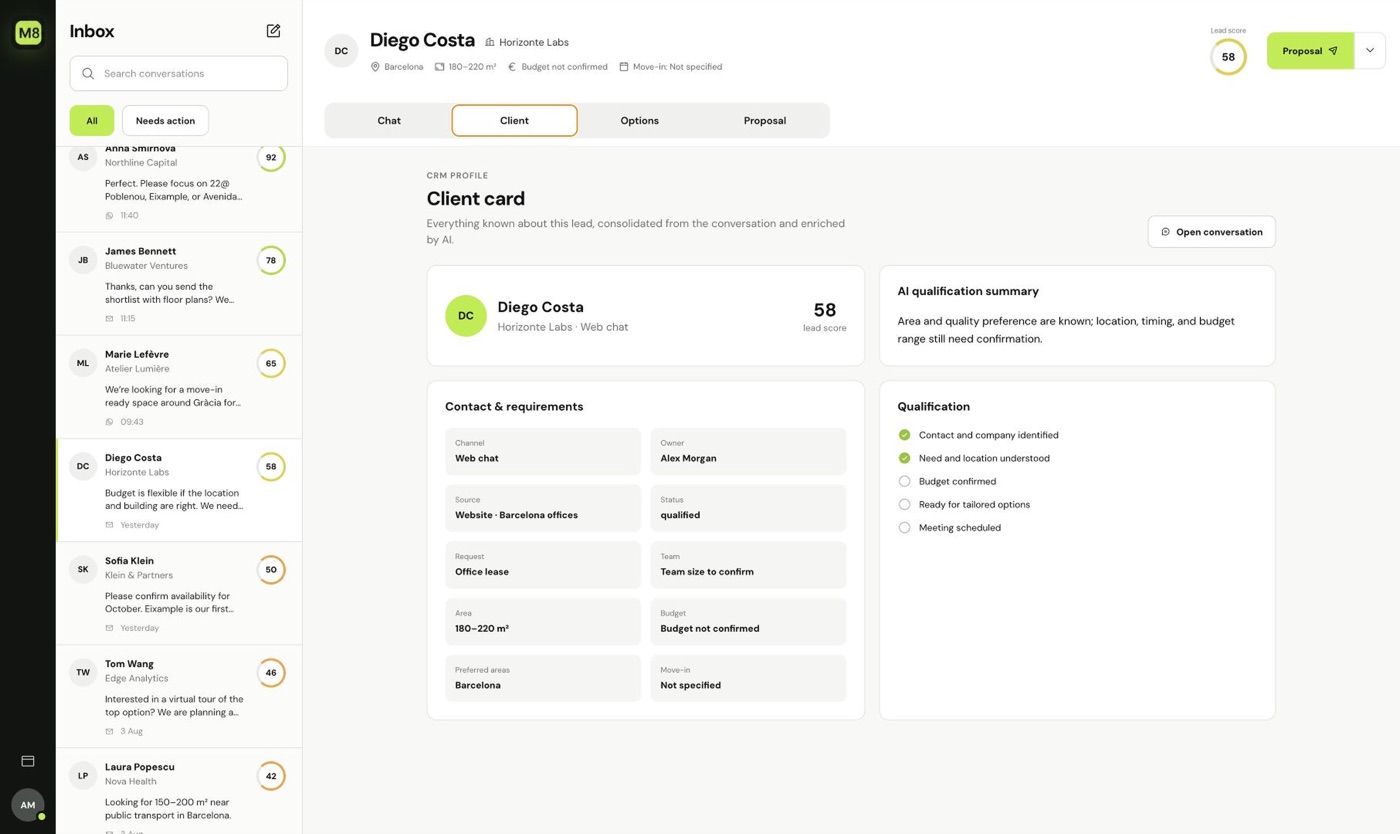Screen dimensions: 1400x834
Task: Click the Move-in field showing Not specified
Action: [748, 679]
